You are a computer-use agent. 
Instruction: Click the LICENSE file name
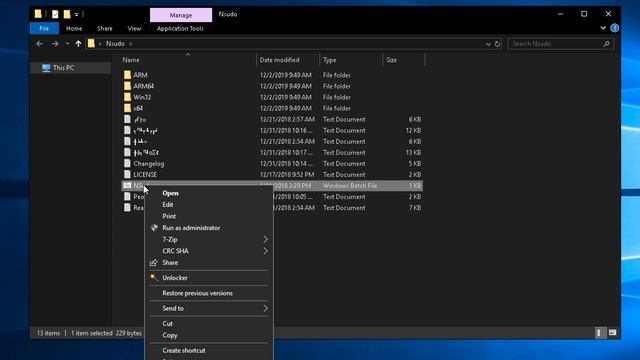pos(145,175)
